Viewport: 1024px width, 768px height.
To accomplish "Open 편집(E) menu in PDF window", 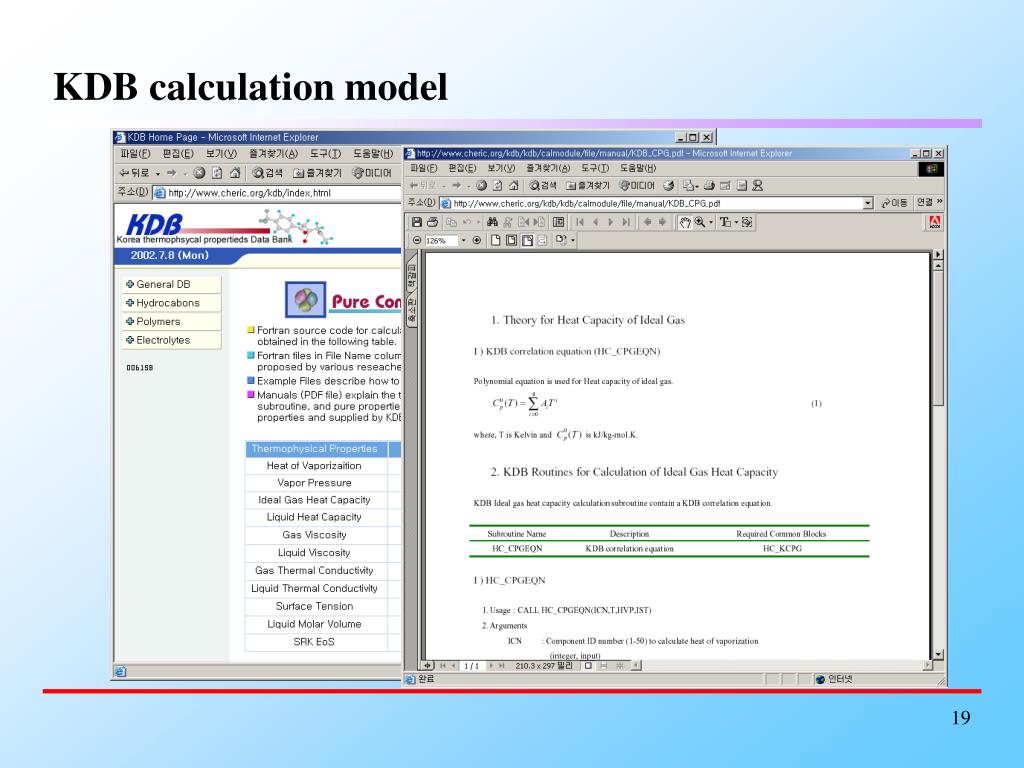I will [x=462, y=168].
